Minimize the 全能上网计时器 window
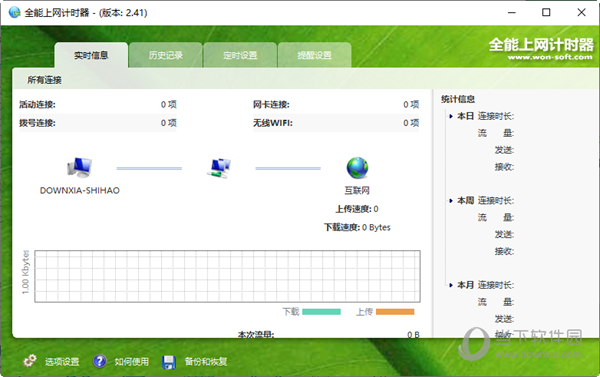The width and height of the screenshot is (600, 377). click(x=512, y=13)
